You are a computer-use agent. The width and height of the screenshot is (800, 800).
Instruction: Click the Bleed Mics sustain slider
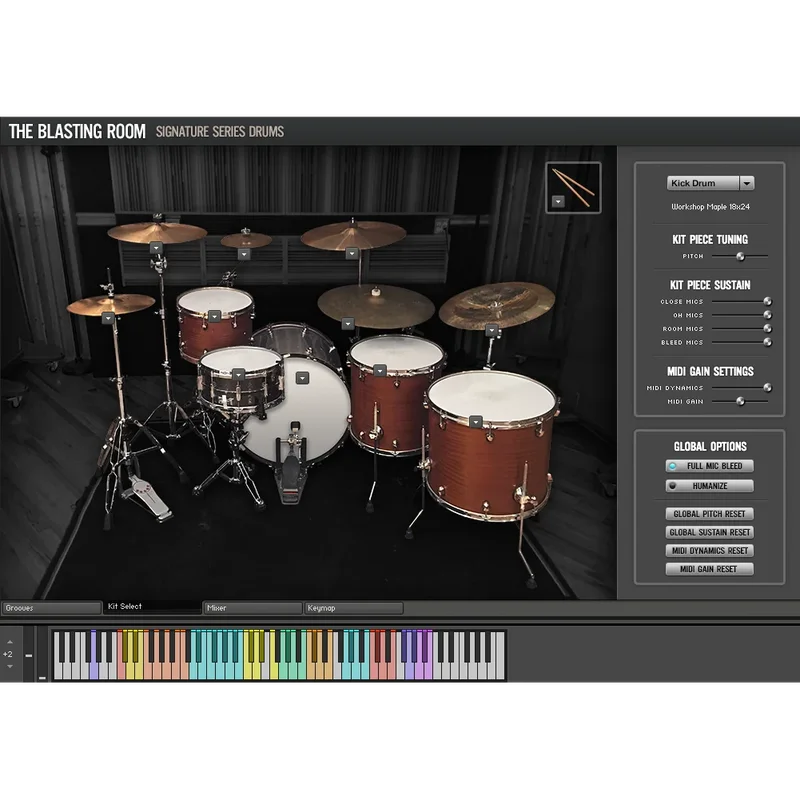[741, 342]
